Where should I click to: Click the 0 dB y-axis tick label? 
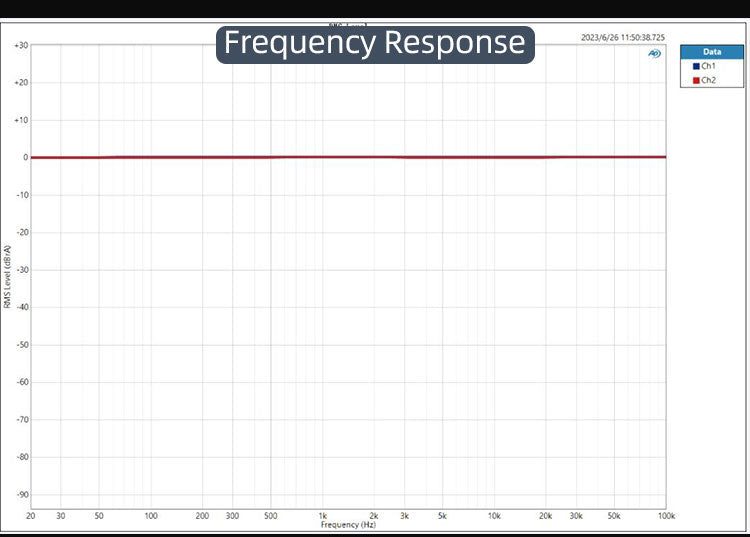click(23, 157)
